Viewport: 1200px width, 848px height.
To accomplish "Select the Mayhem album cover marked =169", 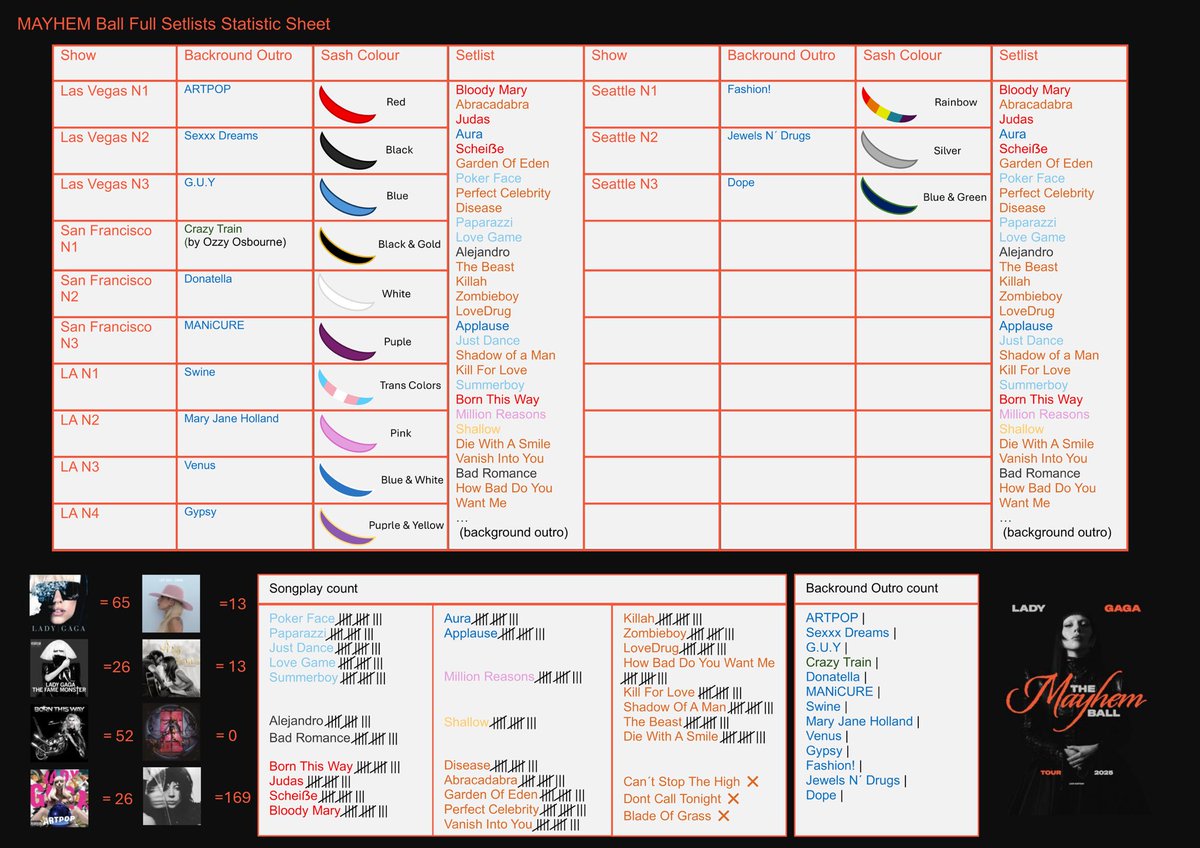I will 171,797.
